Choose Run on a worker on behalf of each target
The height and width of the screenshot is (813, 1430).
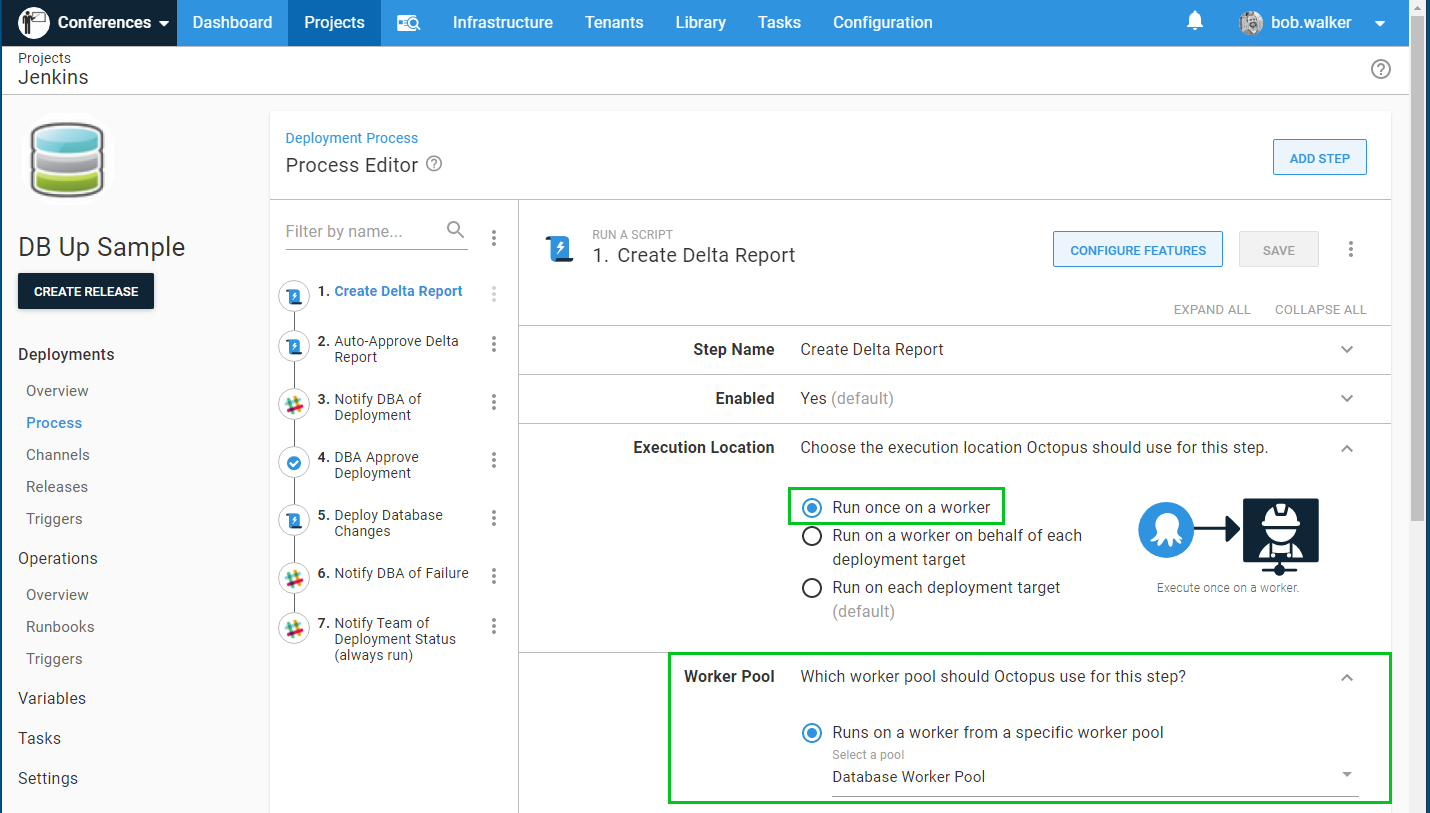click(812, 537)
